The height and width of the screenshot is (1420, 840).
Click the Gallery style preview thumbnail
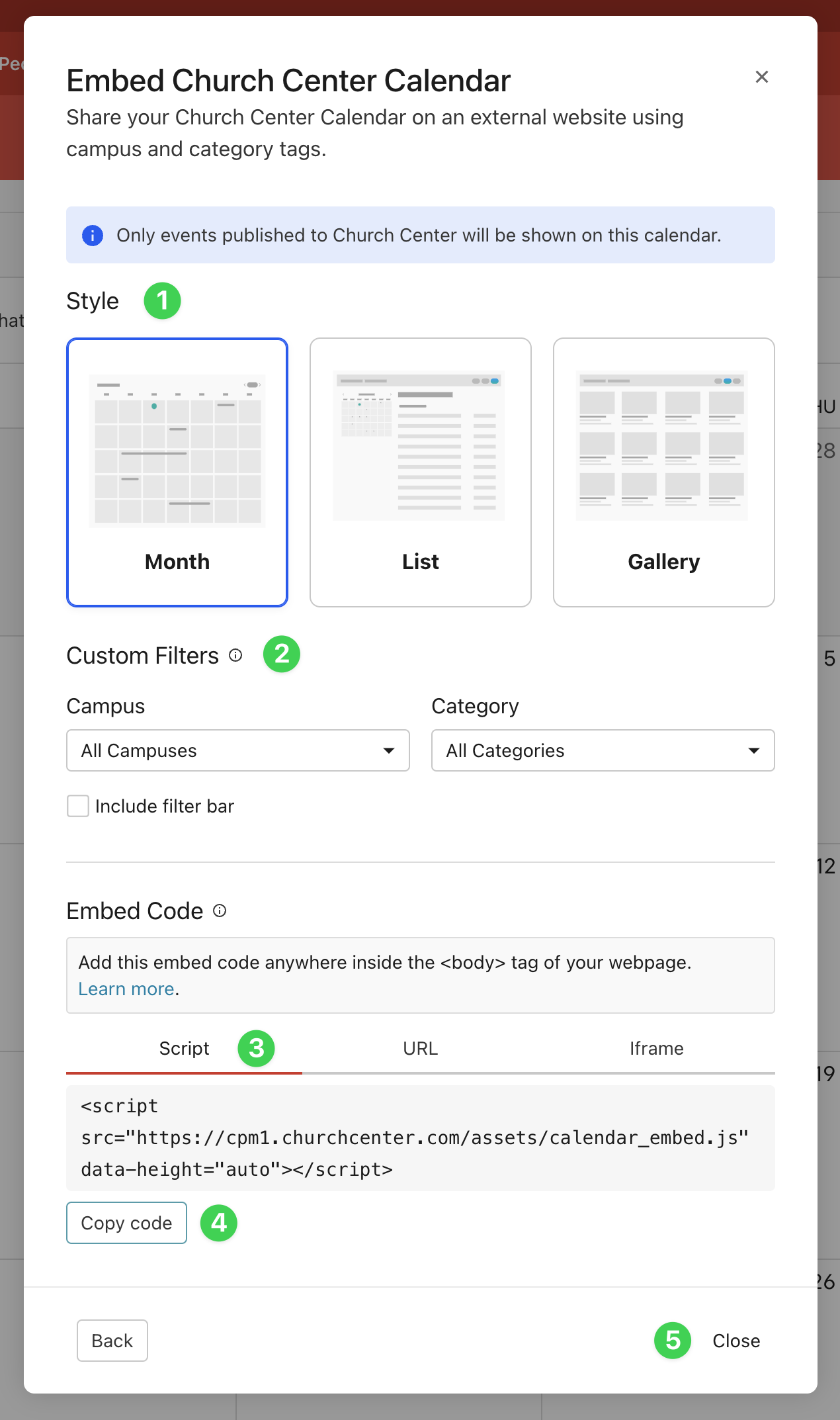tap(662, 447)
